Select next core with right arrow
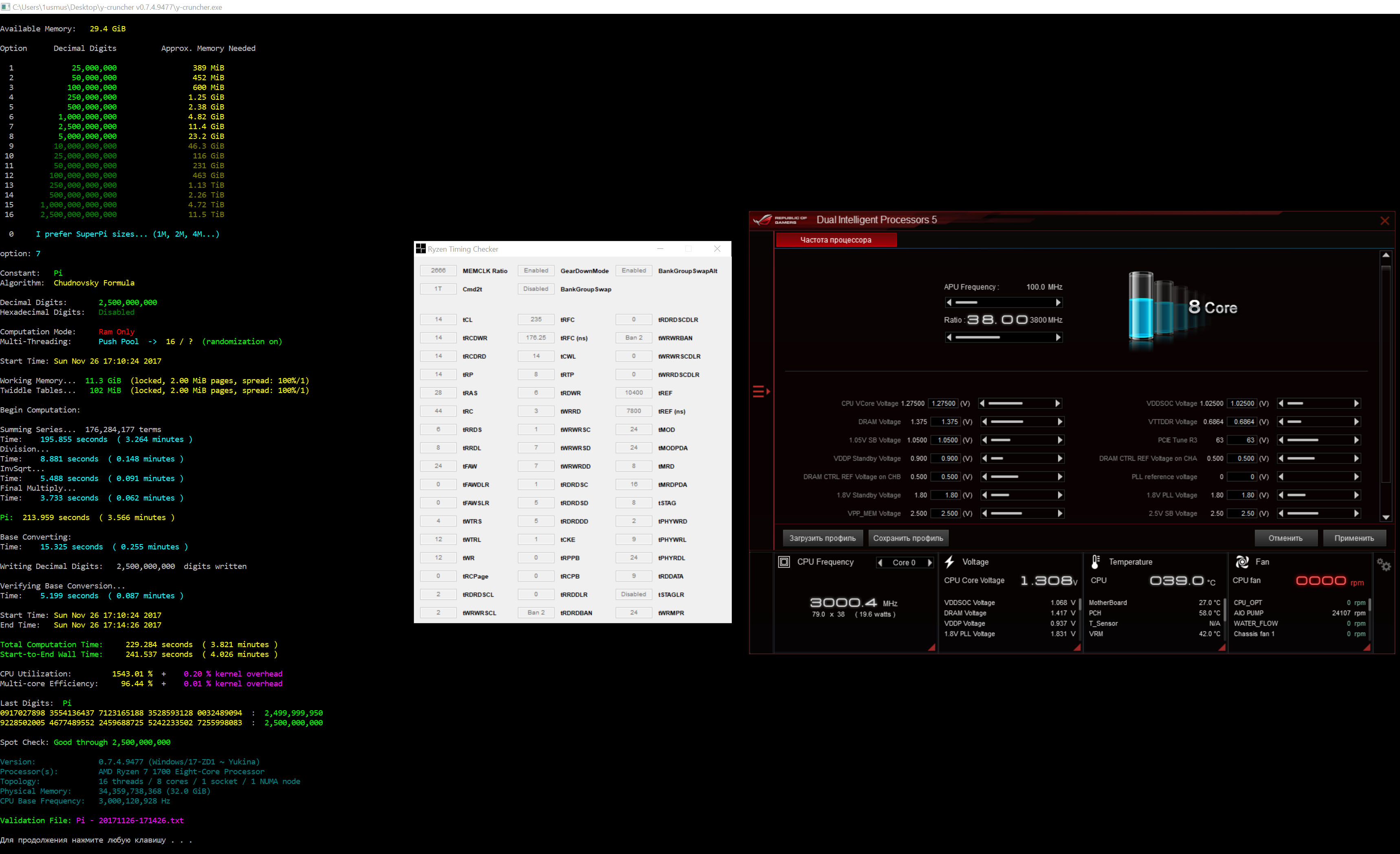Screen dimensions: 1400x854 coord(930,563)
